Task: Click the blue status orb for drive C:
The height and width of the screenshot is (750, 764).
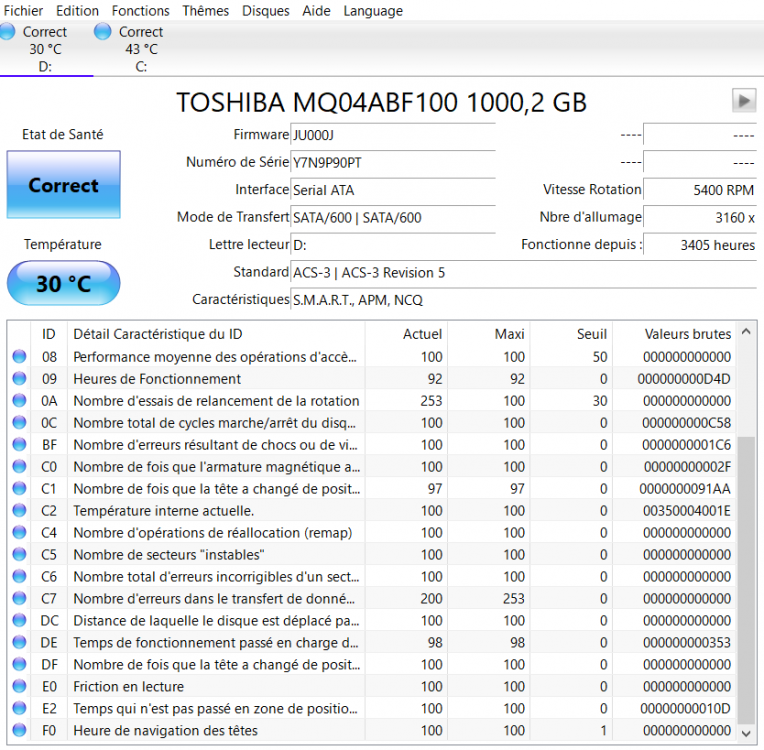Action: pyautogui.click(x=103, y=32)
